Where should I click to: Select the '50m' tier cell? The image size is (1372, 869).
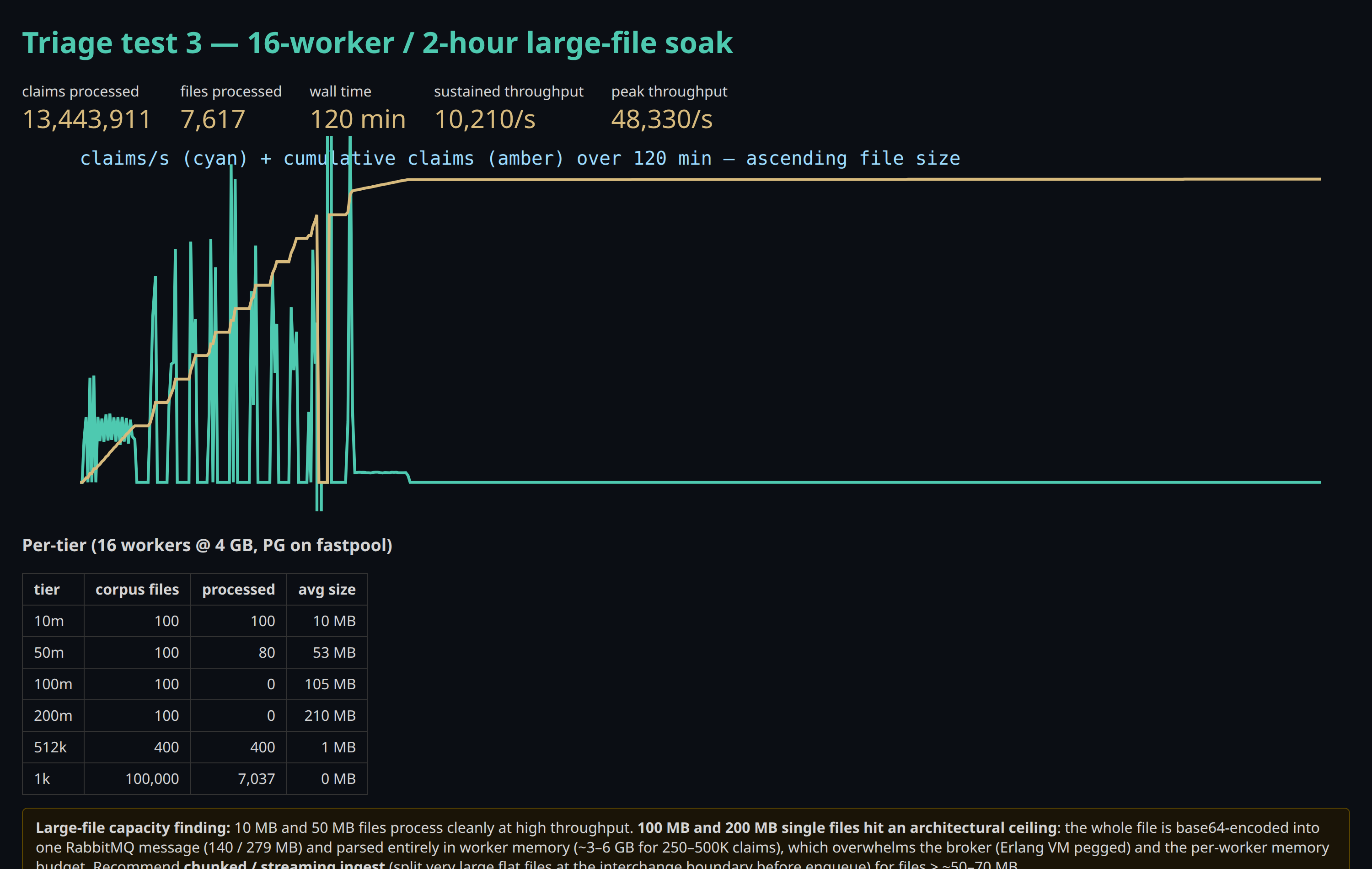coord(53,652)
